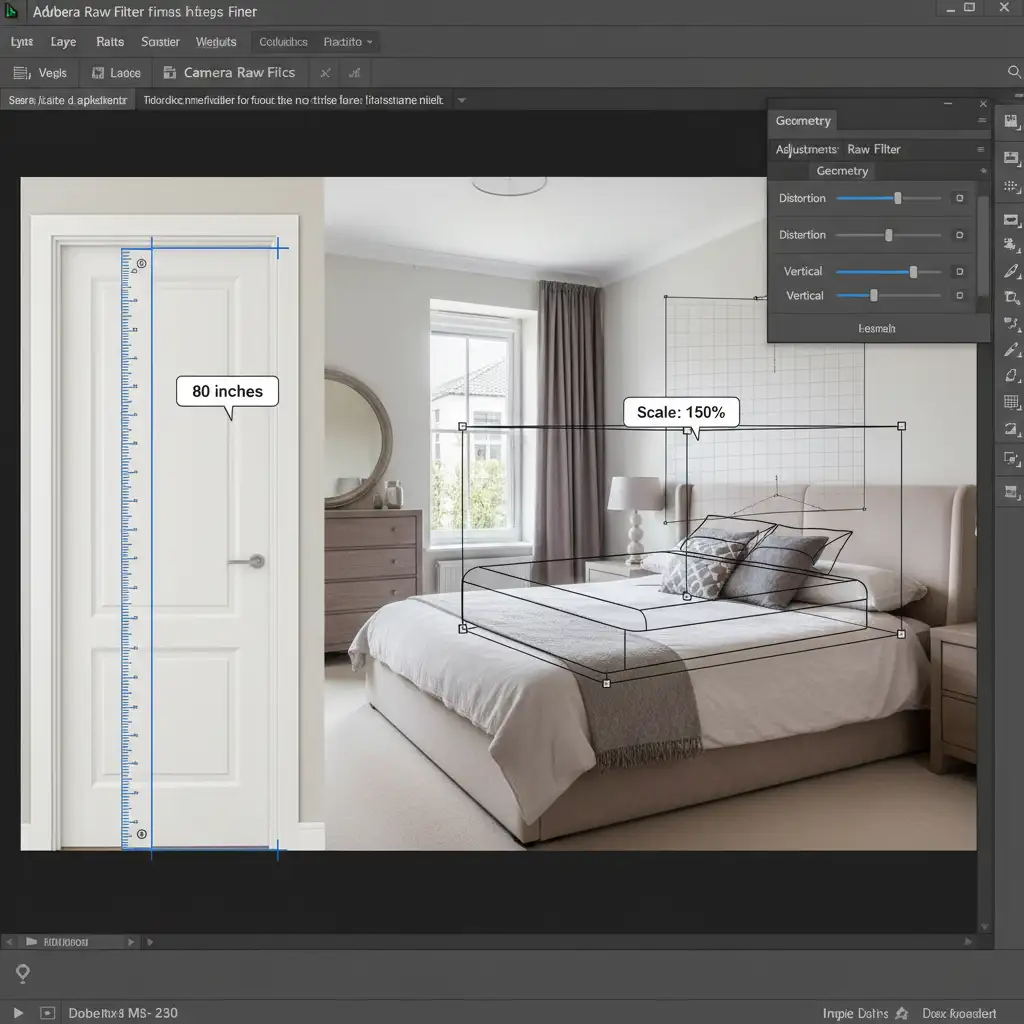Image resolution: width=1024 pixels, height=1024 pixels.
Task: Open the Laye menu
Action: tap(63, 42)
